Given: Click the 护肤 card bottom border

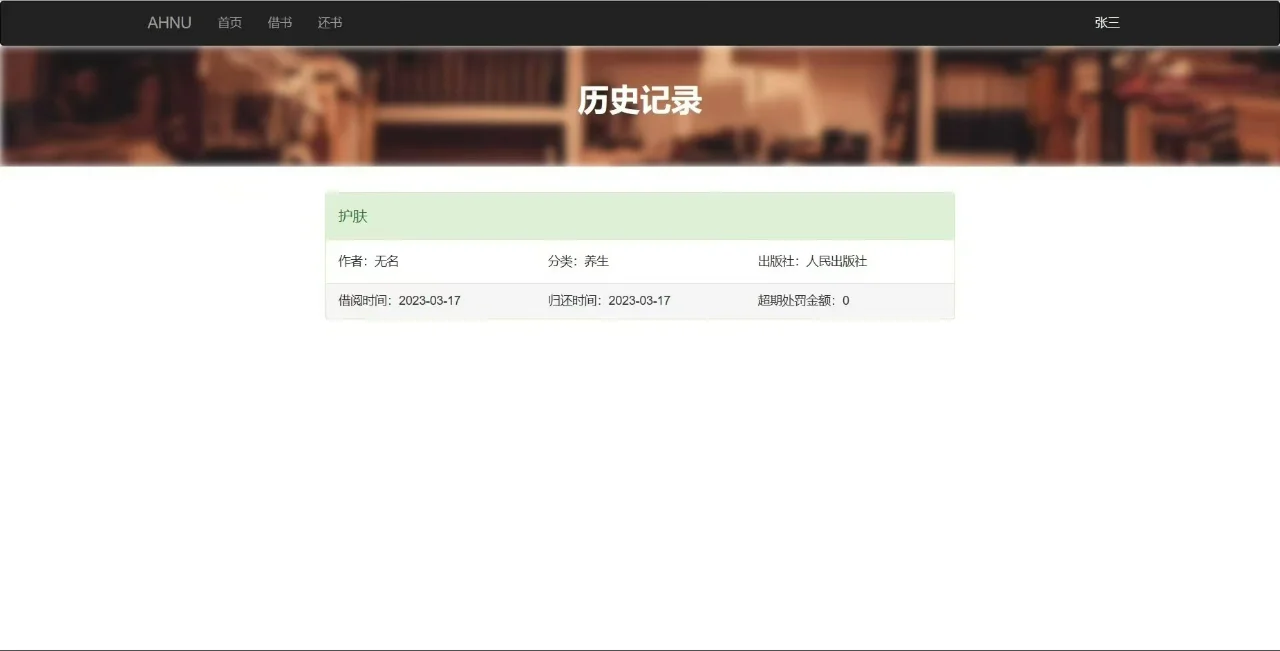Looking at the screenshot, I should click(640, 319).
